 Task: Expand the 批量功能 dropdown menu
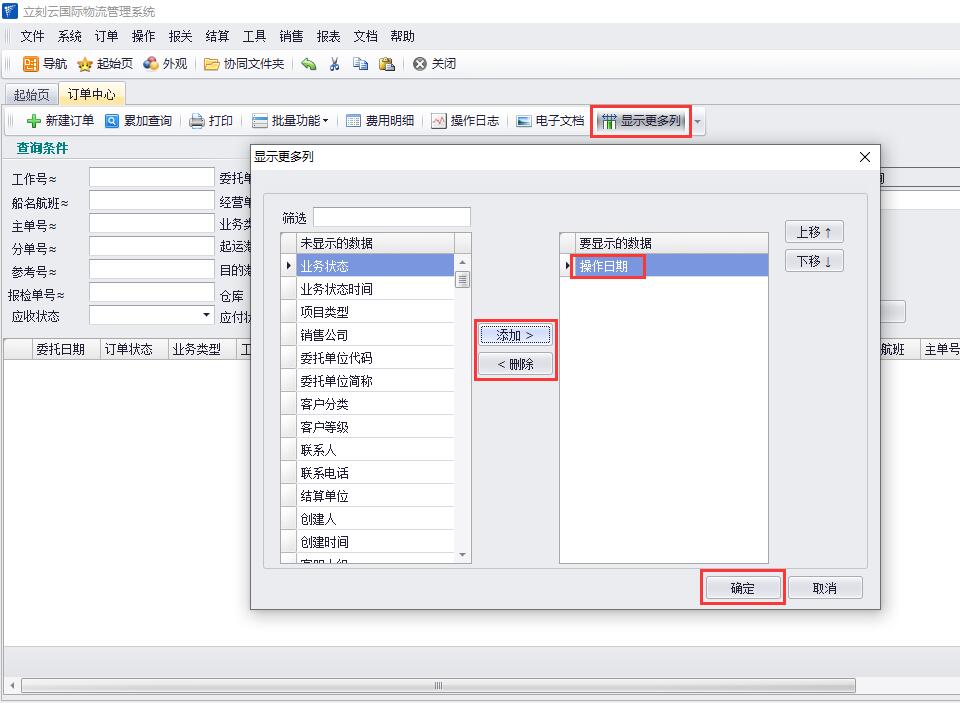290,121
